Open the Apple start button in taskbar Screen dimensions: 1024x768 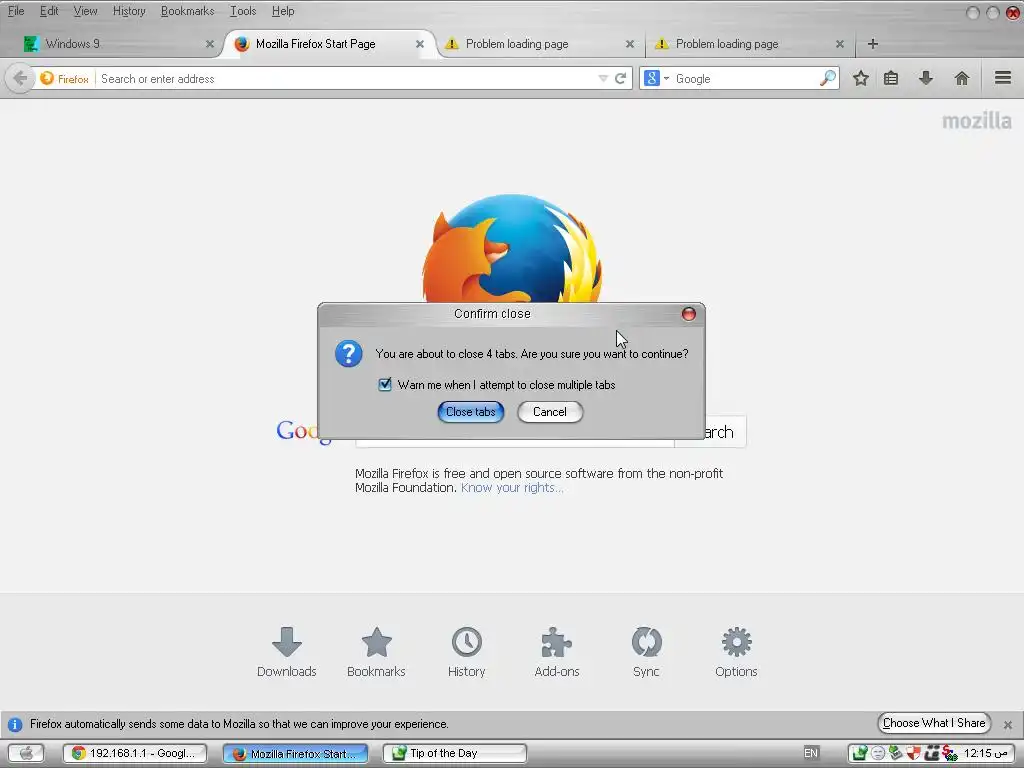(x=26, y=753)
